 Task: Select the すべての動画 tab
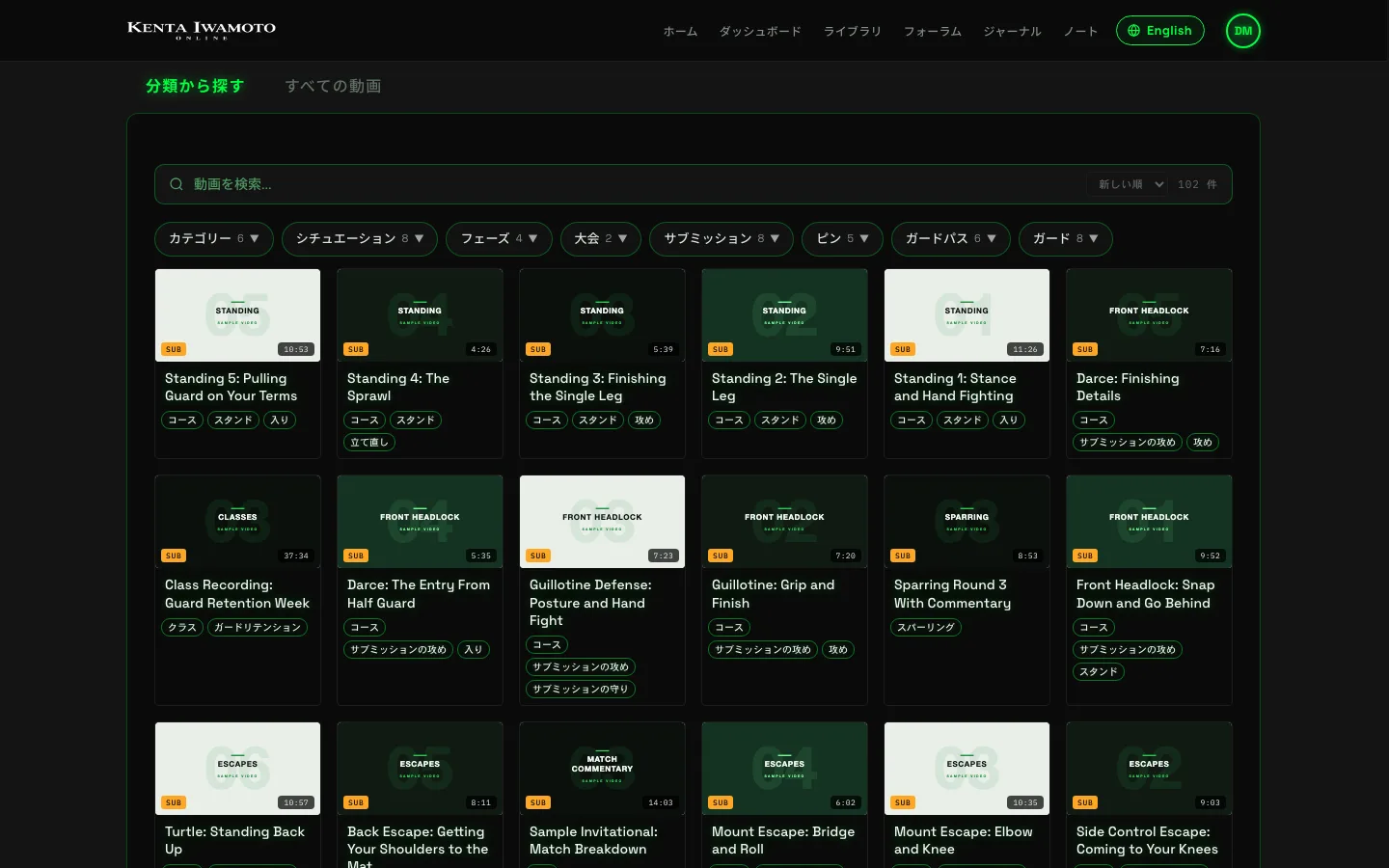[333, 86]
